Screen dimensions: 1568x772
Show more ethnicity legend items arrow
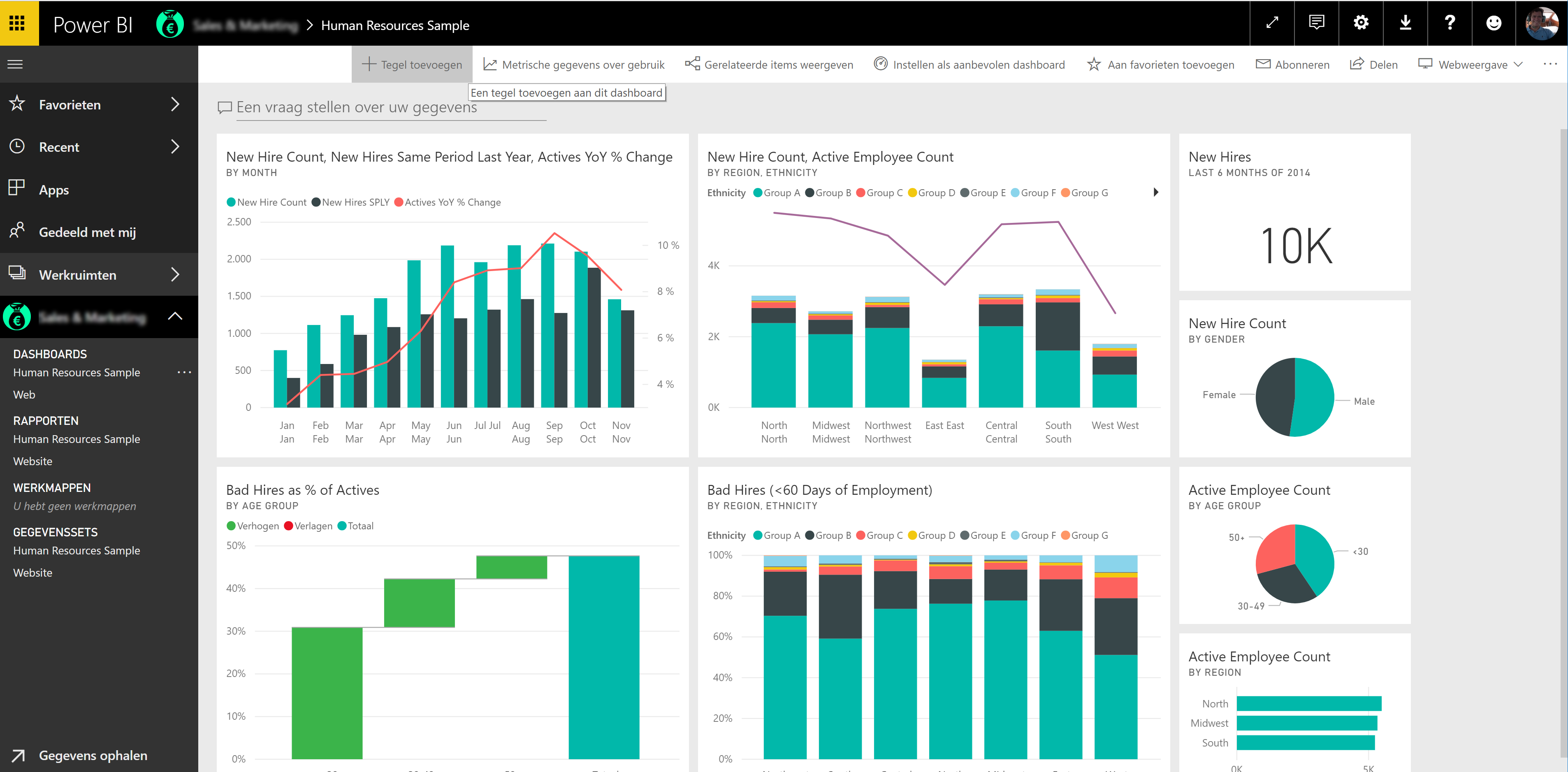(1156, 192)
